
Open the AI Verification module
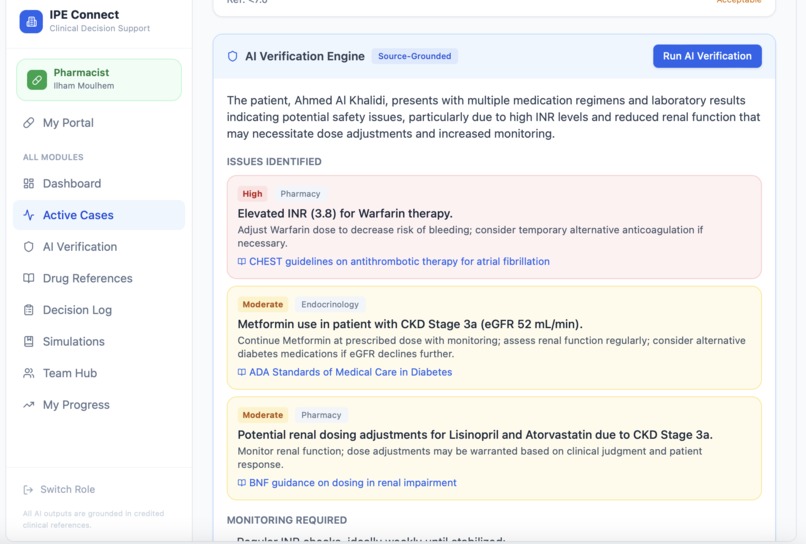(99, 247)
